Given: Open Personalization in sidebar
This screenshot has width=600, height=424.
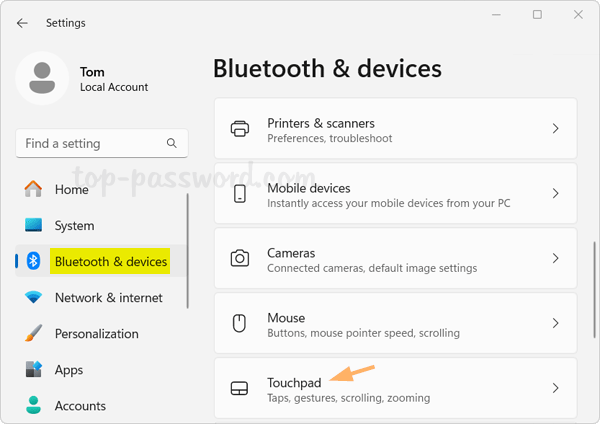Looking at the screenshot, I should [96, 333].
